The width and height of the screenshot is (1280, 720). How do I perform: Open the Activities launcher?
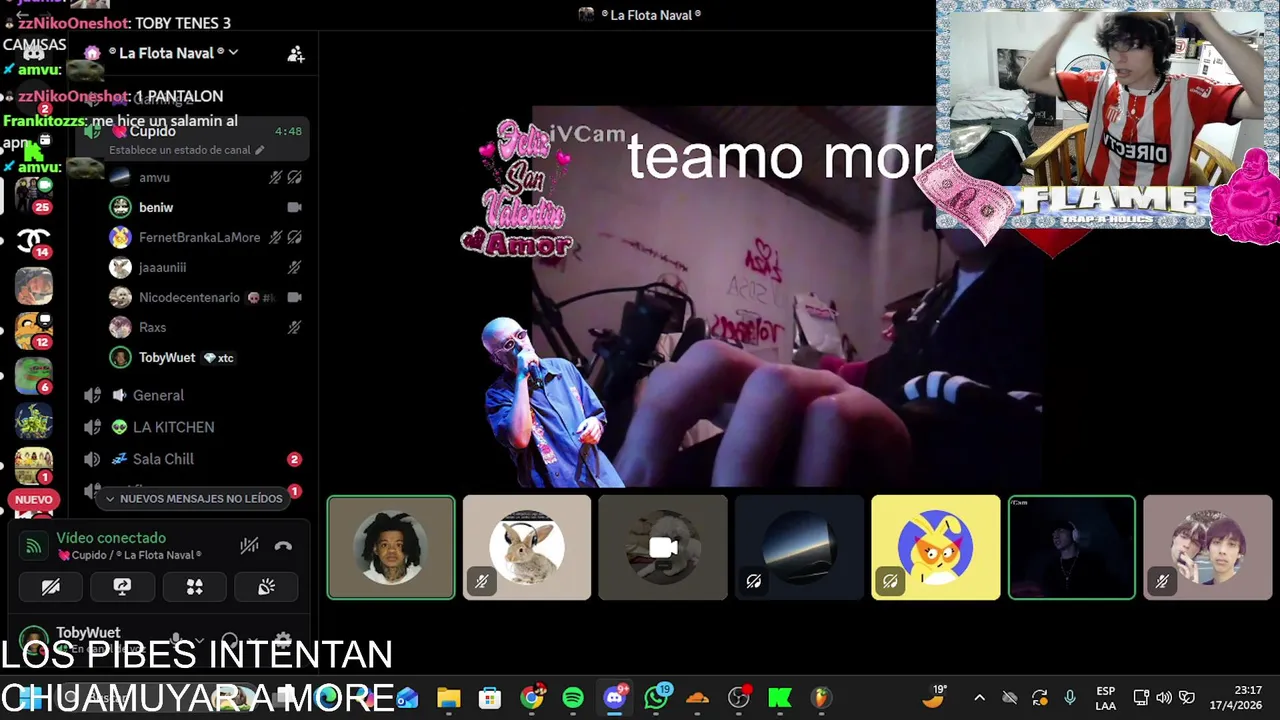(x=195, y=587)
